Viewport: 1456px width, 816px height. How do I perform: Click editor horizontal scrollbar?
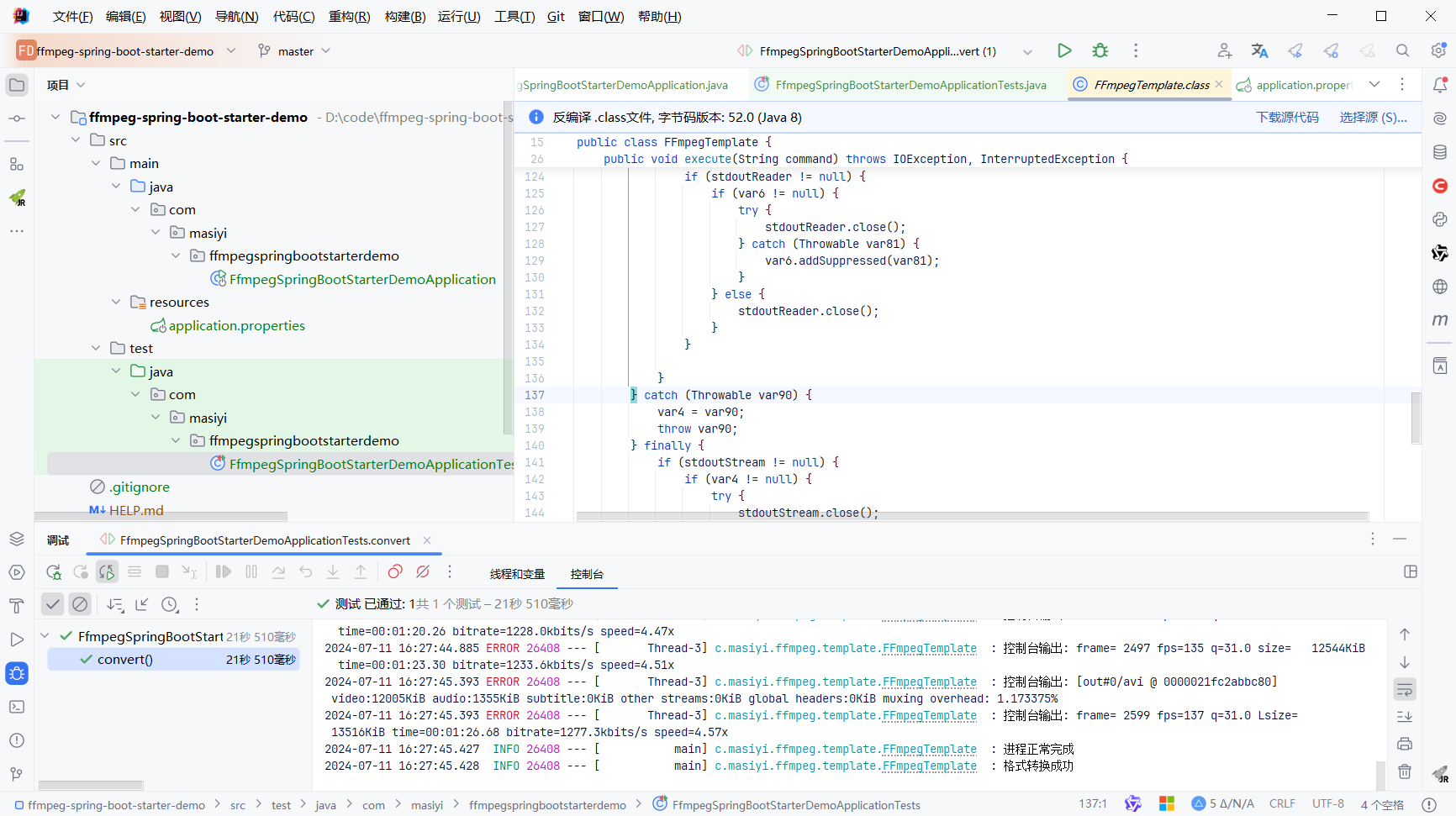coord(973,516)
